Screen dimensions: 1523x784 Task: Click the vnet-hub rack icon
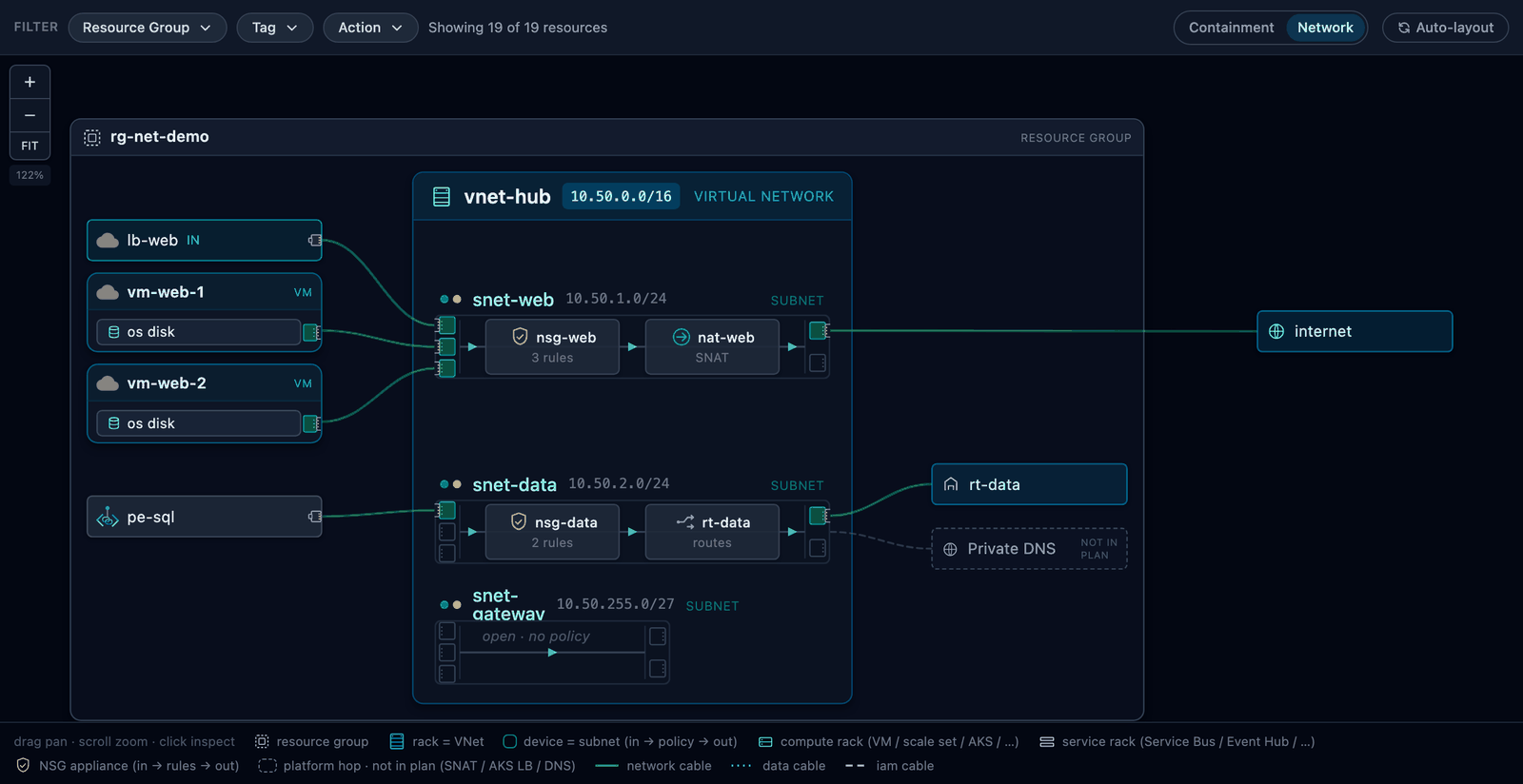442,197
